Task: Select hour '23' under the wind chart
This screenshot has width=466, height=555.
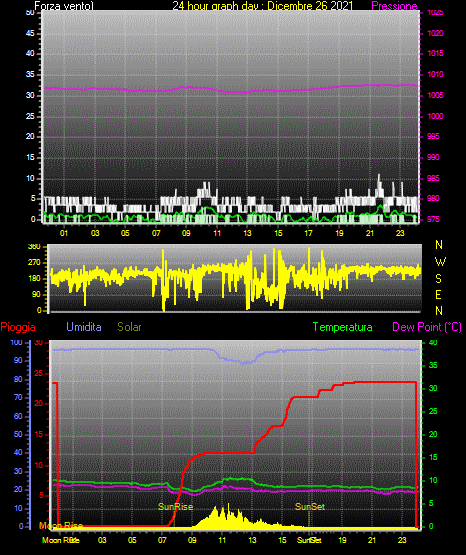Action: click(400, 233)
